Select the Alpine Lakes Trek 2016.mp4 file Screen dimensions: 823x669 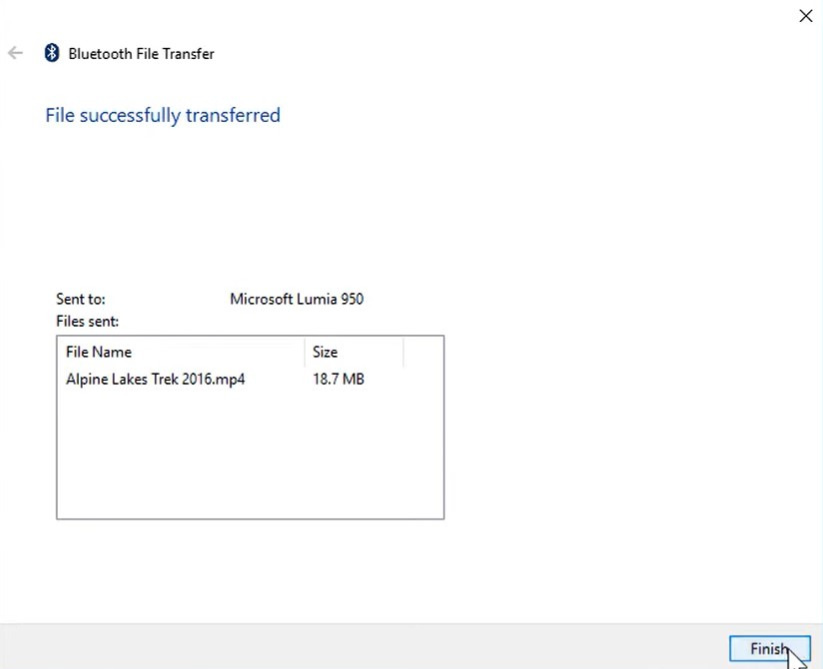click(x=155, y=379)
